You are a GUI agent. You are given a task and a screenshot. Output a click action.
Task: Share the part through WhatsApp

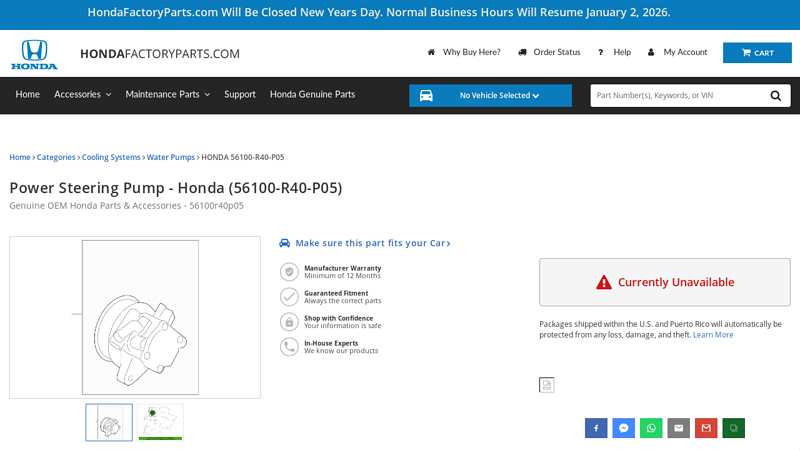pos(651,428)
